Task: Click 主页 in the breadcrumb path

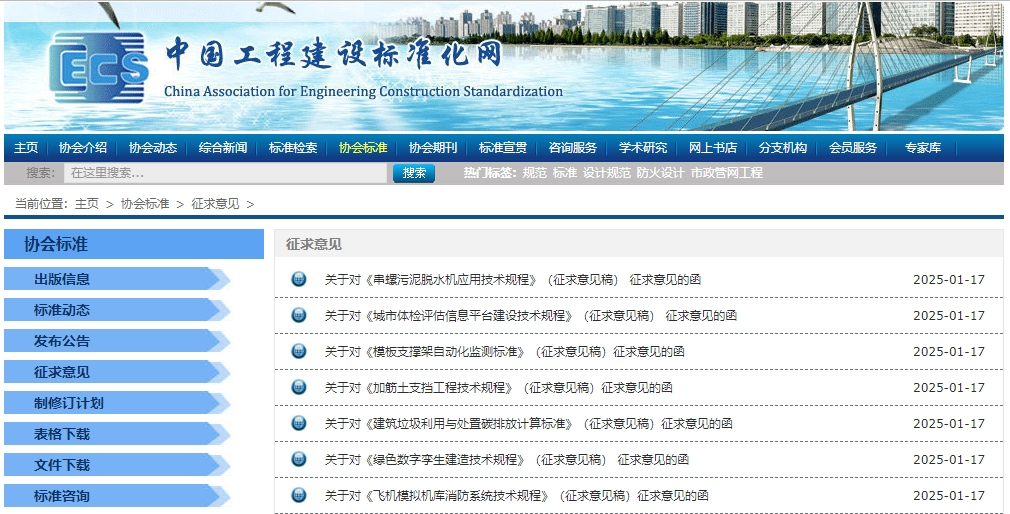Action: pyautogui.click(x=87, y=204)
